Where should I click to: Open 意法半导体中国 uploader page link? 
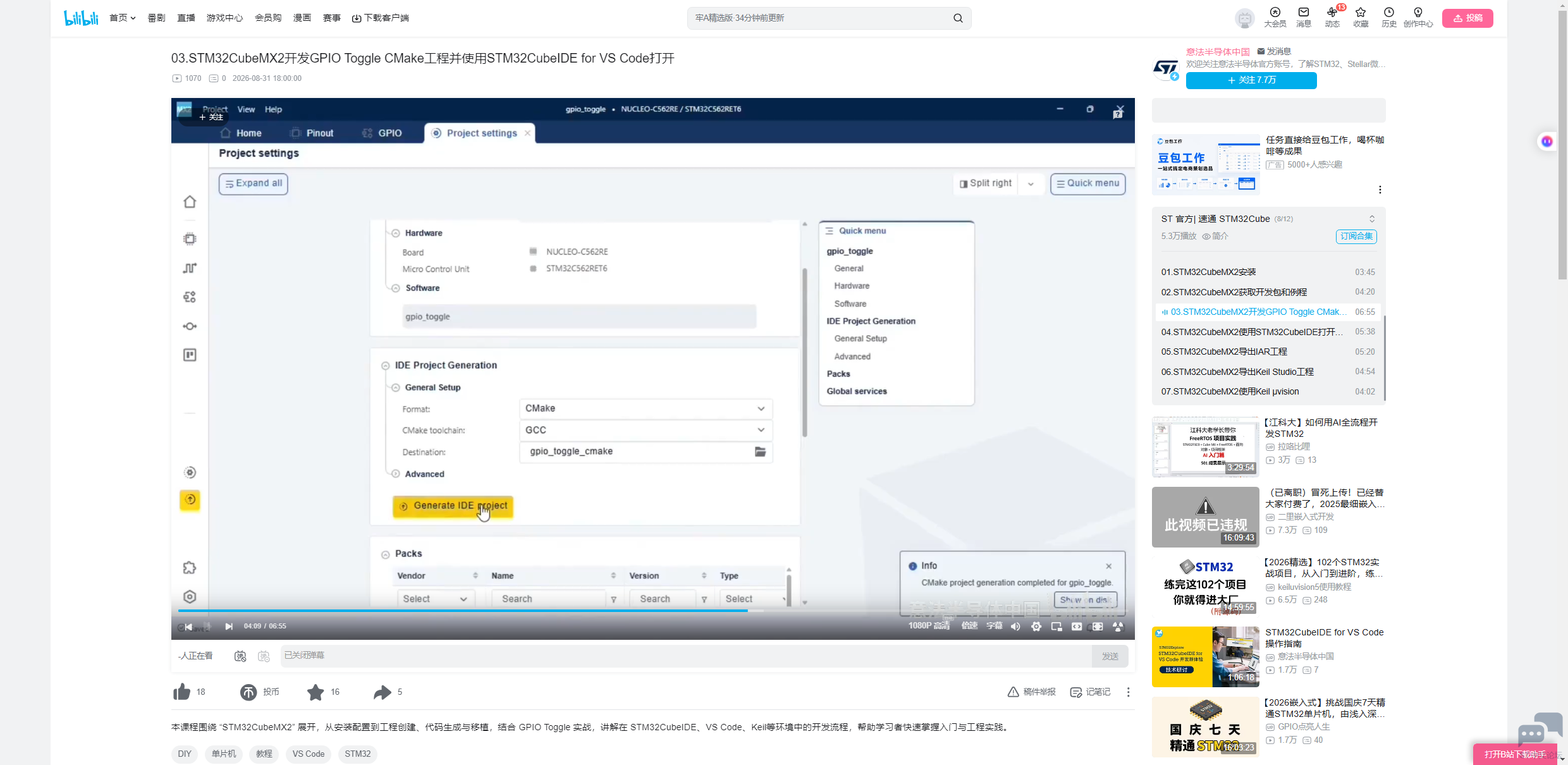click(x=1218, y=52)
